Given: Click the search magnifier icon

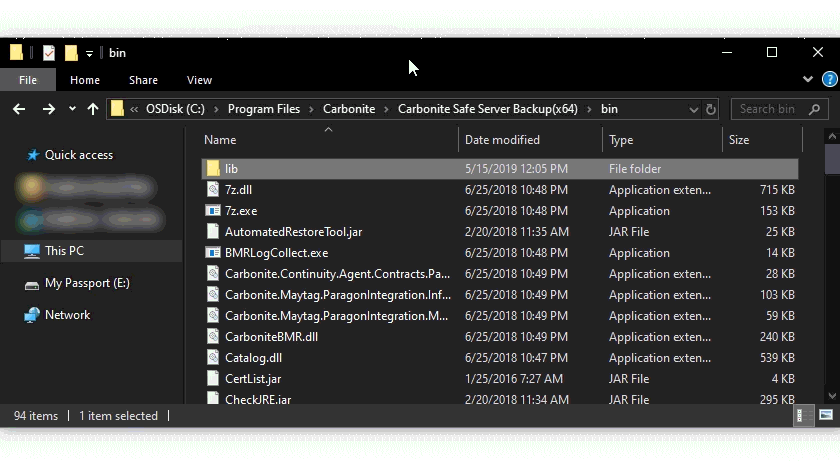Looking at the screenshot, I should point(814,109).
